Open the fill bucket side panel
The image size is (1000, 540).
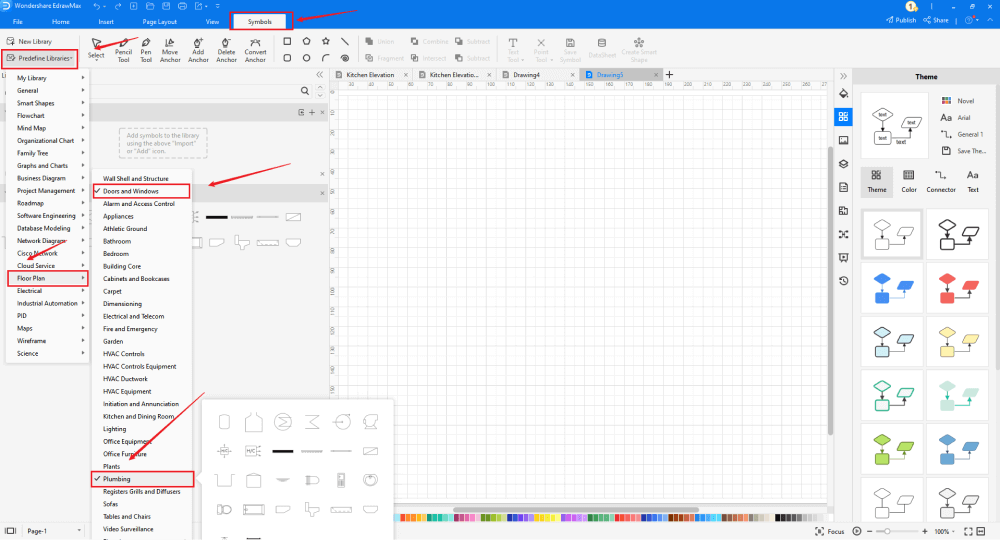pyautogui.click(x=843, y=93)
